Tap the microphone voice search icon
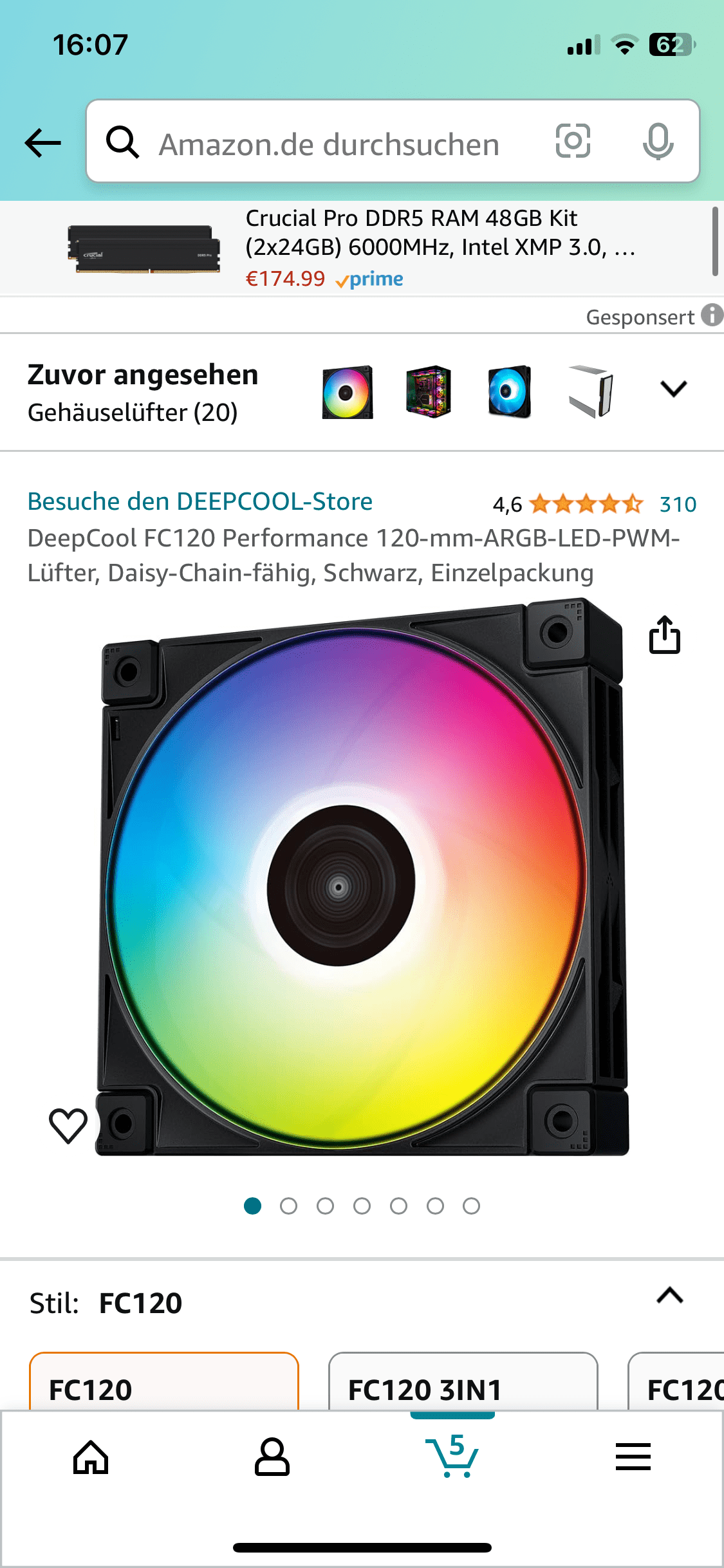 coord(658,141)
